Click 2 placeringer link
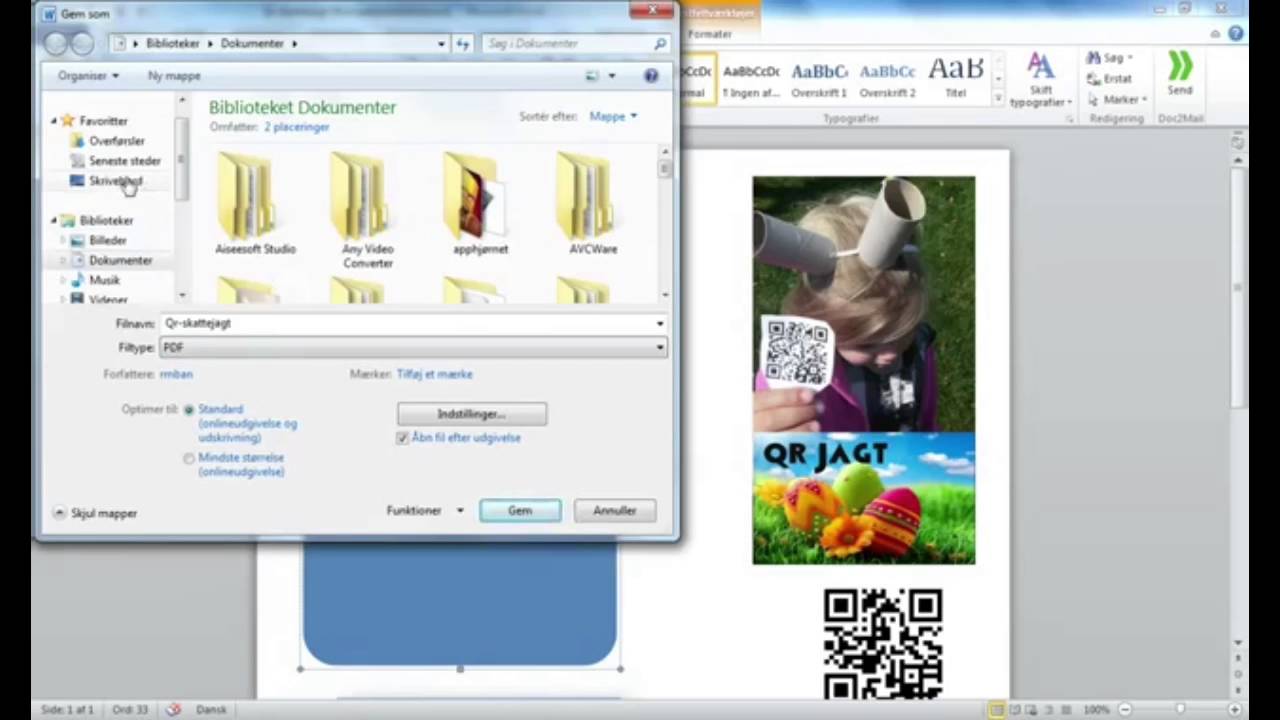This screenshot has width=1280, height=720. [297, 127]
